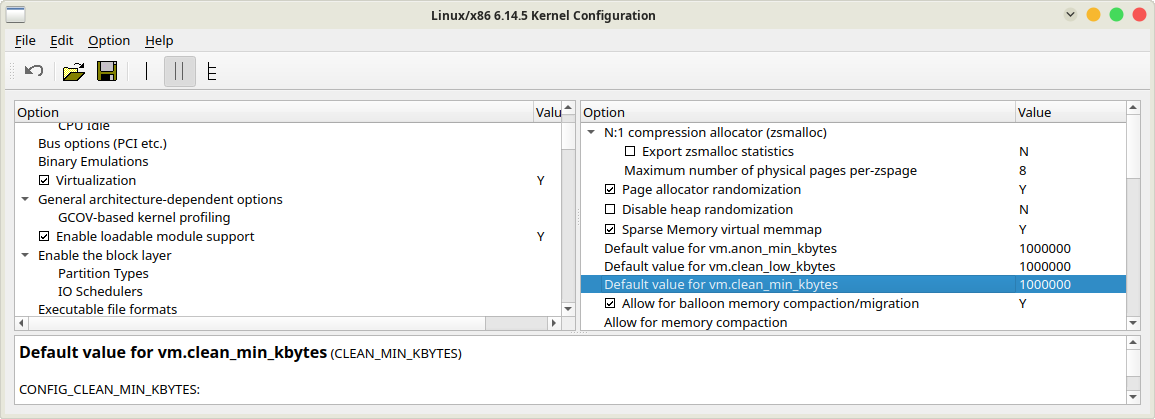Screen dimensions: 1155x419
Task: Click left pane Option column header
Action: (274, 113)
